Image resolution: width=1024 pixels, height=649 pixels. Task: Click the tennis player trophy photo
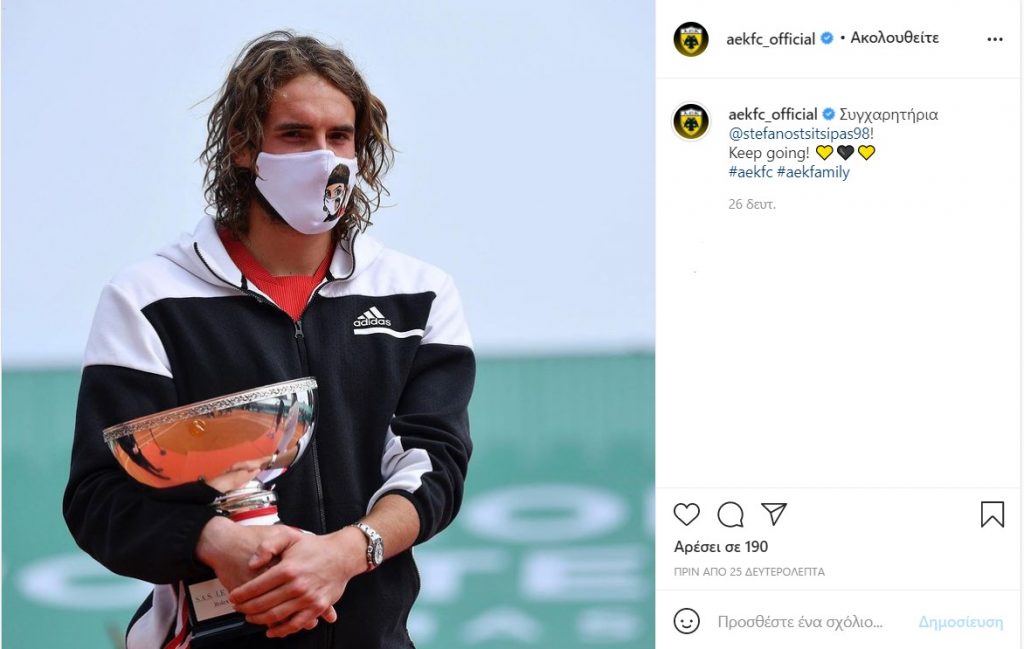(x=328, y=324)
